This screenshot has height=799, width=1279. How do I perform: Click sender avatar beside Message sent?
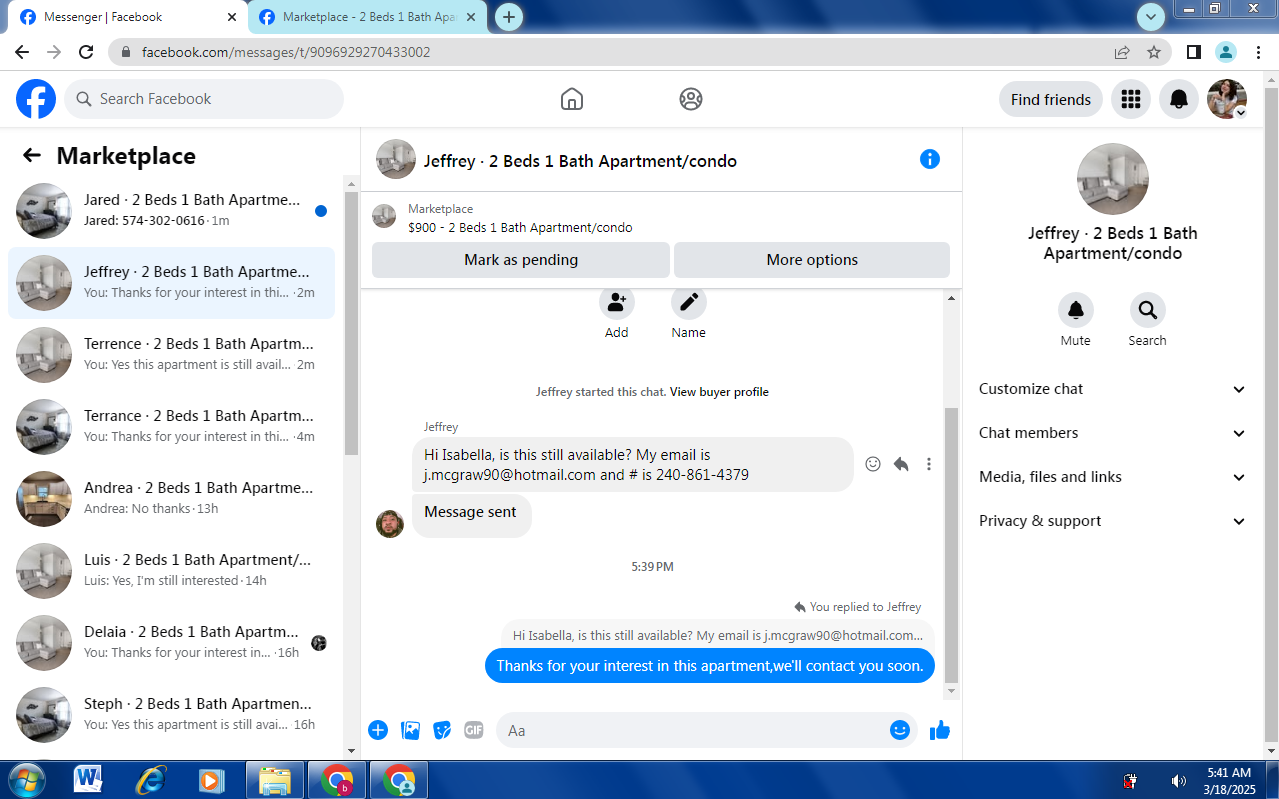point(390,523)
